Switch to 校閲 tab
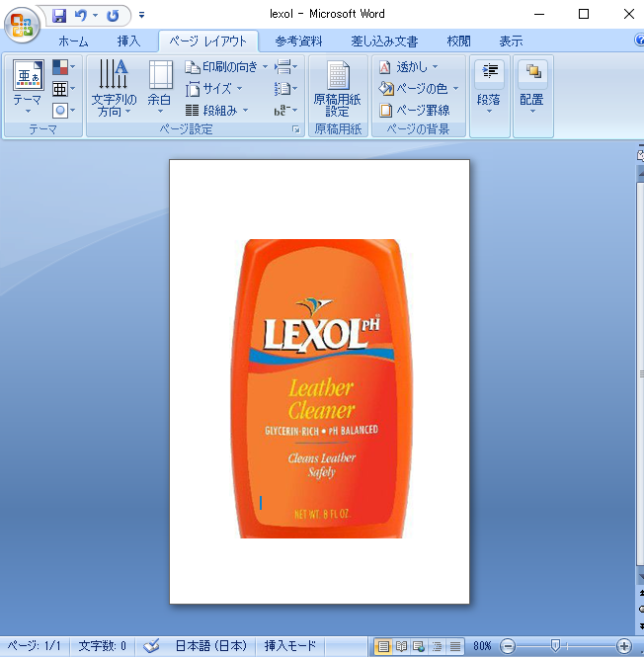 tap(458, 41)
